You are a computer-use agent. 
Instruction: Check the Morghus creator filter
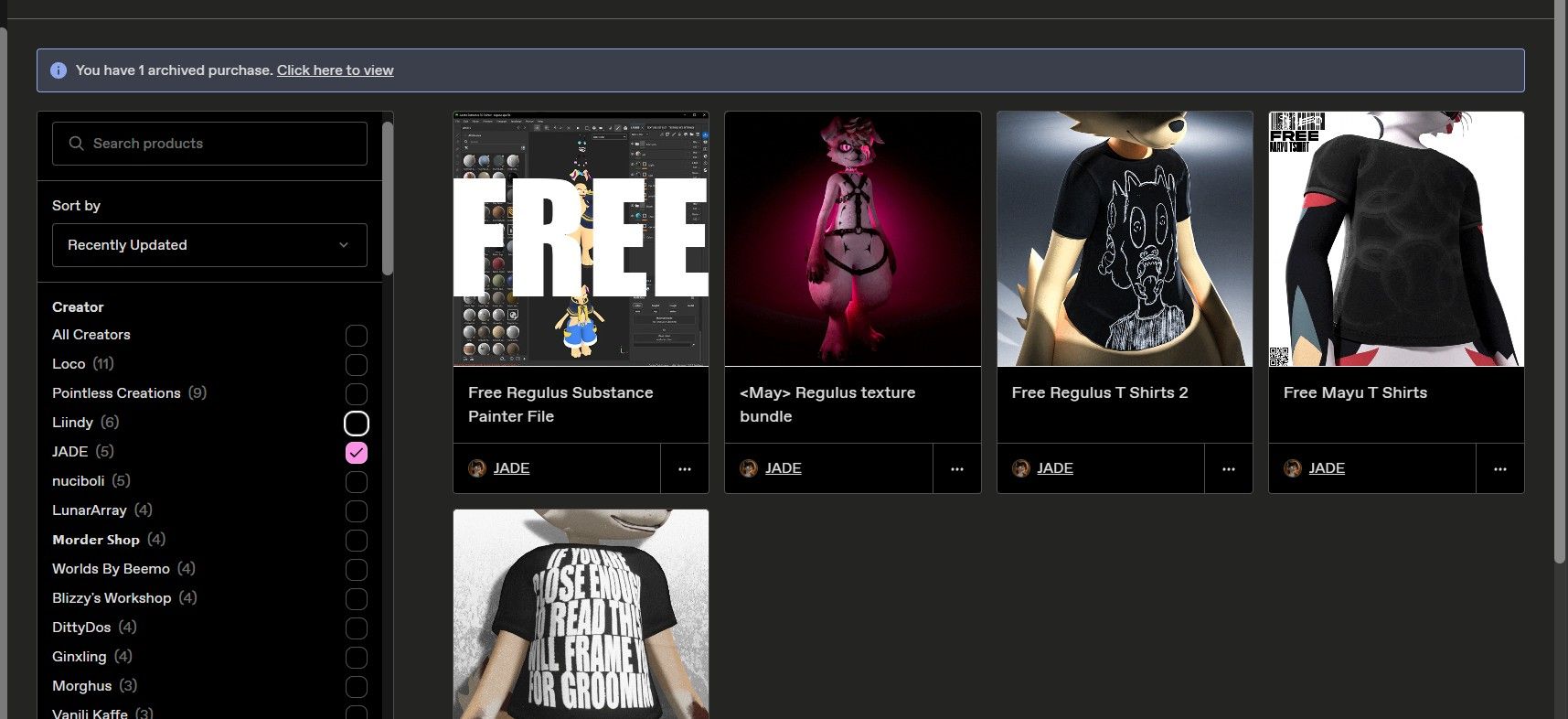357,687
